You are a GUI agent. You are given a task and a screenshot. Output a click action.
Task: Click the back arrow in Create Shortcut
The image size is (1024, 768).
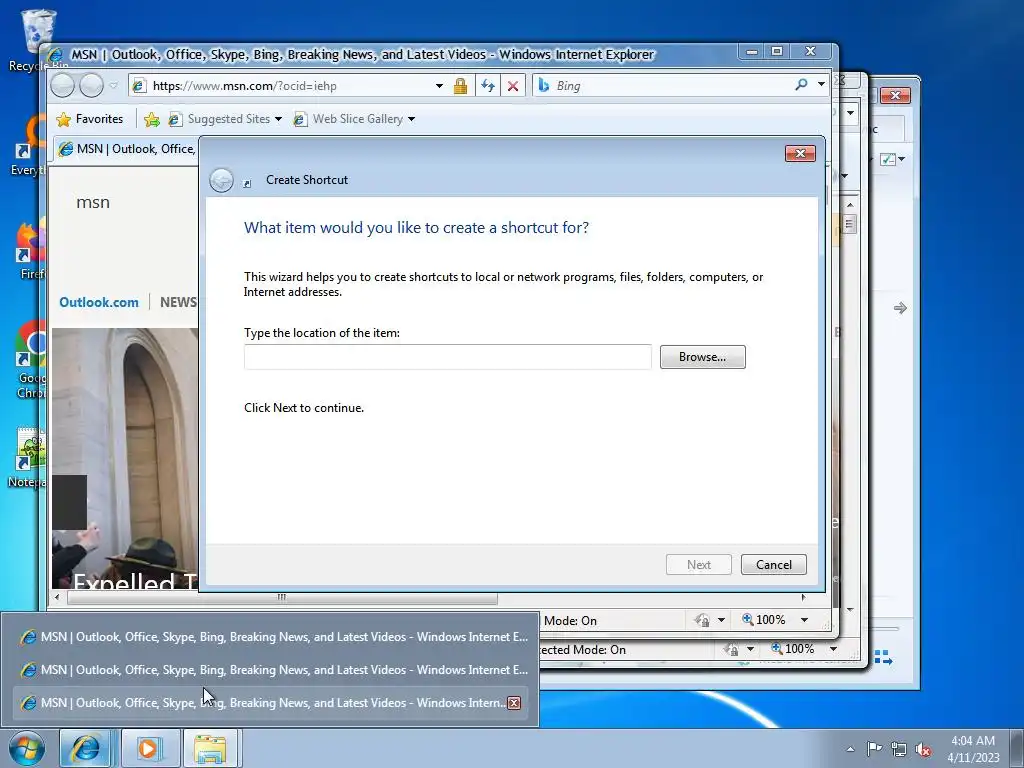[221, 180]
